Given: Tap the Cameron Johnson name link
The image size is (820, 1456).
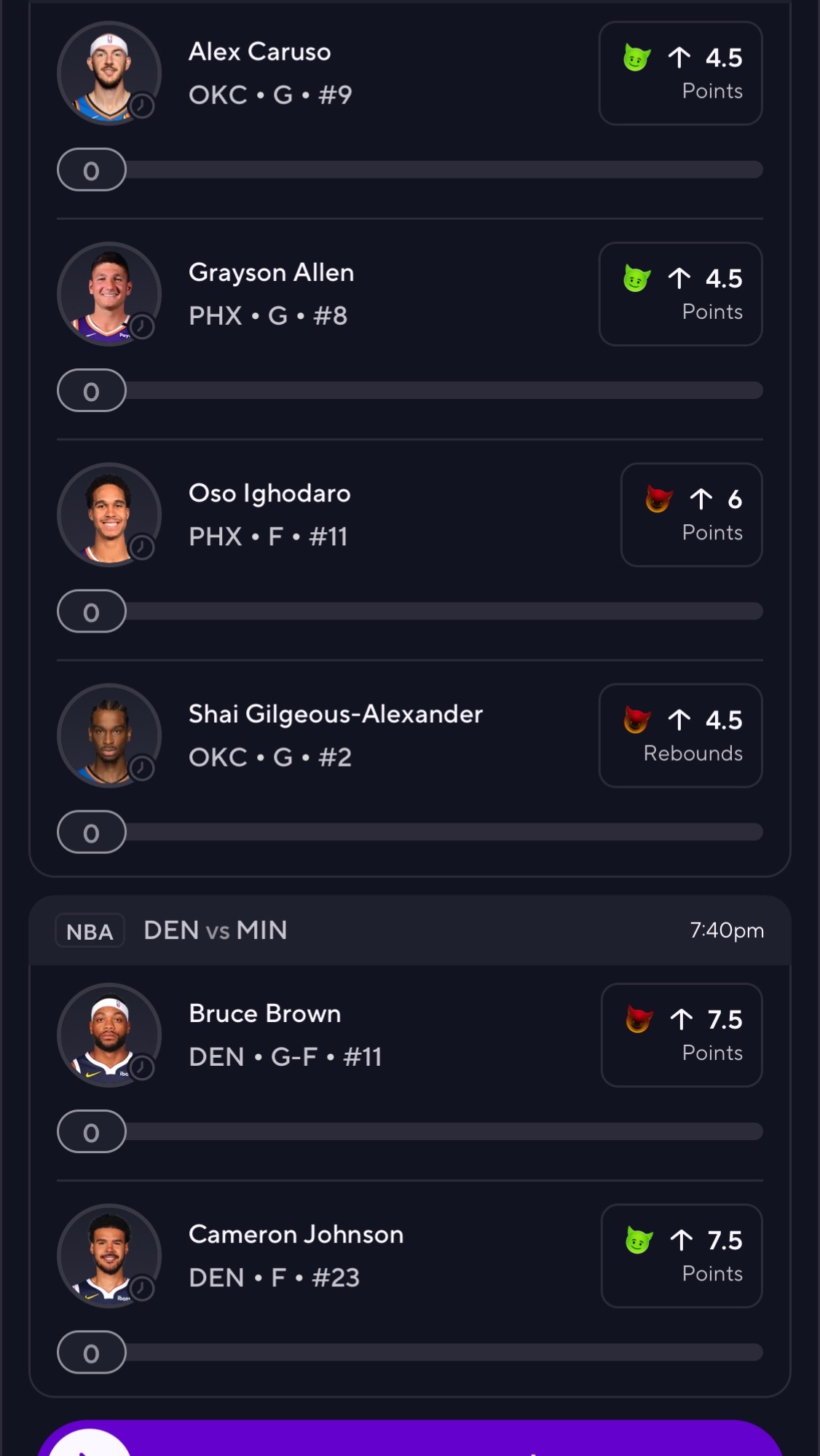Looking at the screenshot, I should pos(296,1235).
